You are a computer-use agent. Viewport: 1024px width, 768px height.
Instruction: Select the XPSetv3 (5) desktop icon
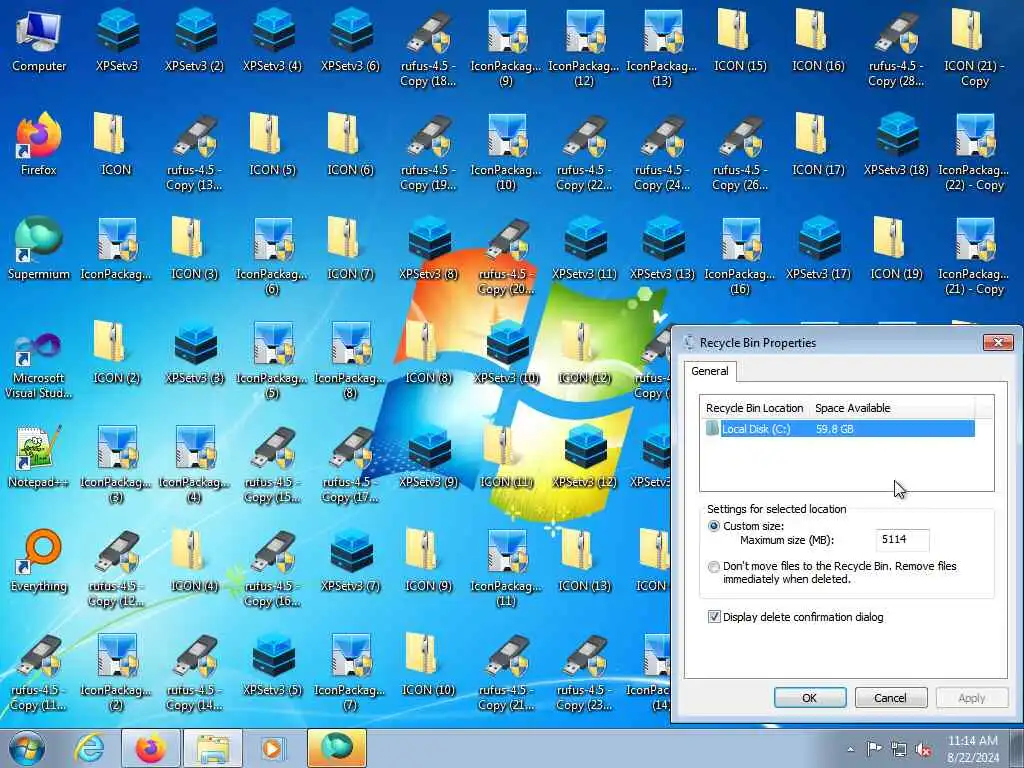click(272, 665)
